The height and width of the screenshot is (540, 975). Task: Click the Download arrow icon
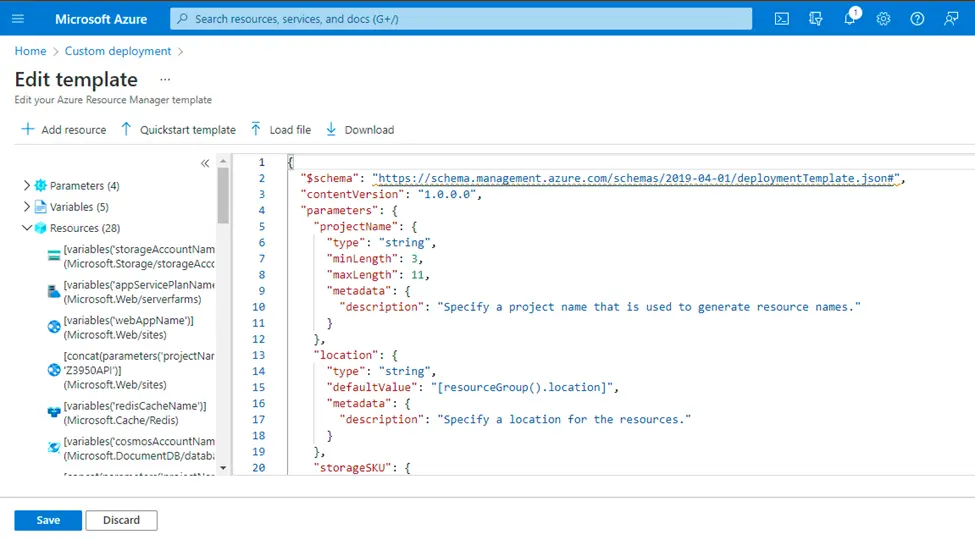(331, 129)
